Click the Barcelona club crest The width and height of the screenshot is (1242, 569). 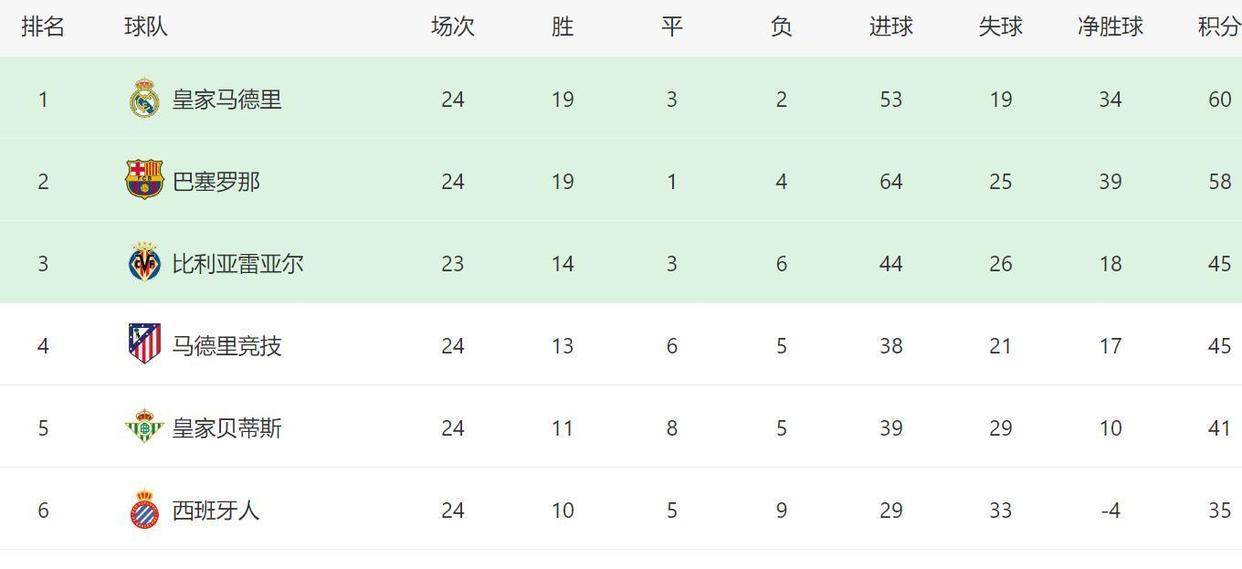[x=144, y=181]
